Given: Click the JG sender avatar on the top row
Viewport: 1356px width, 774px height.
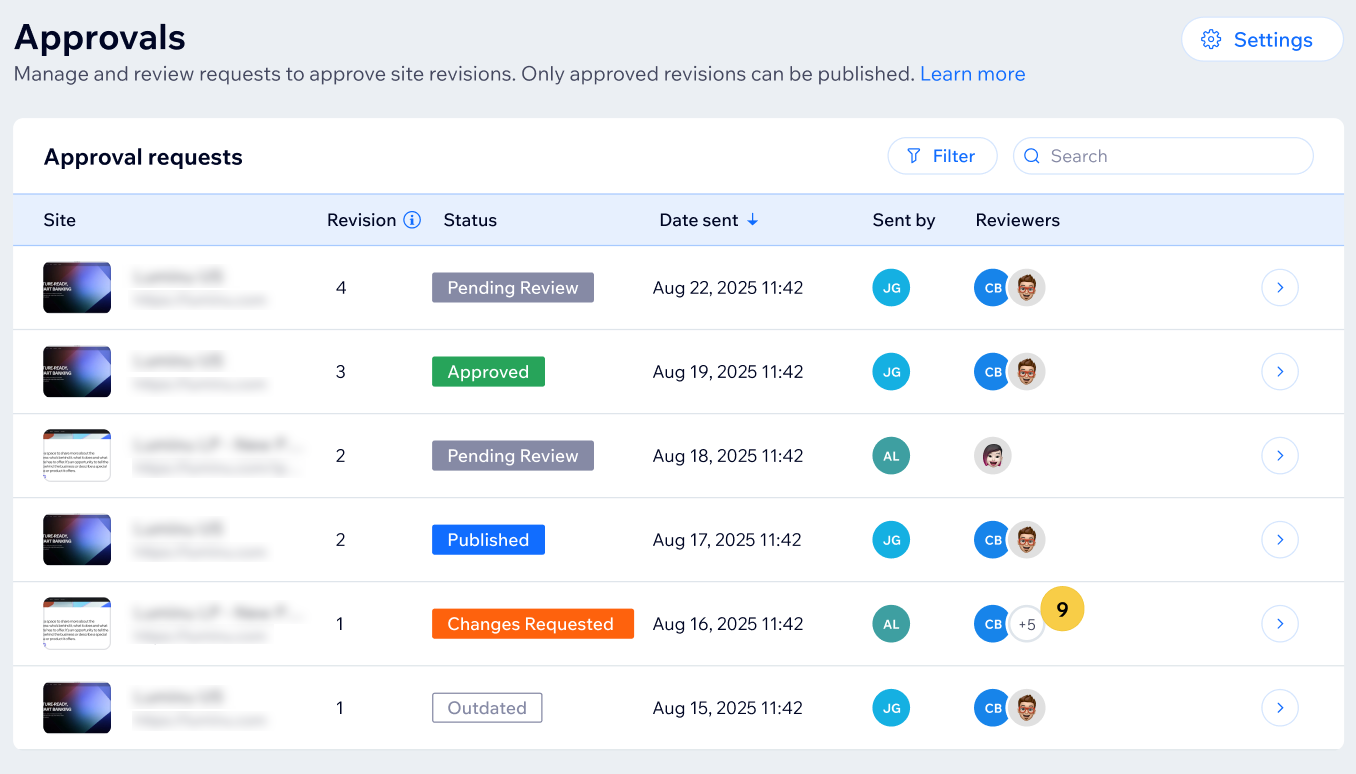Looking at the screenshot, I should (891, 287).
